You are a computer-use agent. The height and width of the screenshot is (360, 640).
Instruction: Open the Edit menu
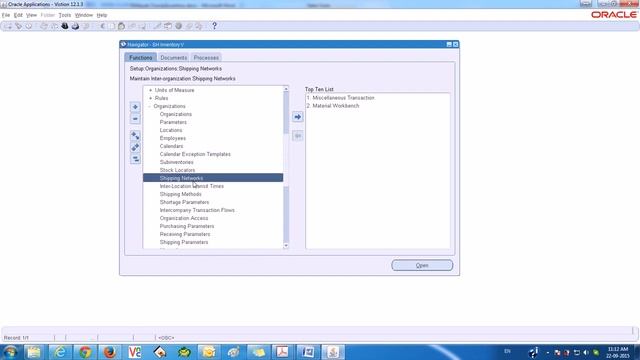point(18,15)
